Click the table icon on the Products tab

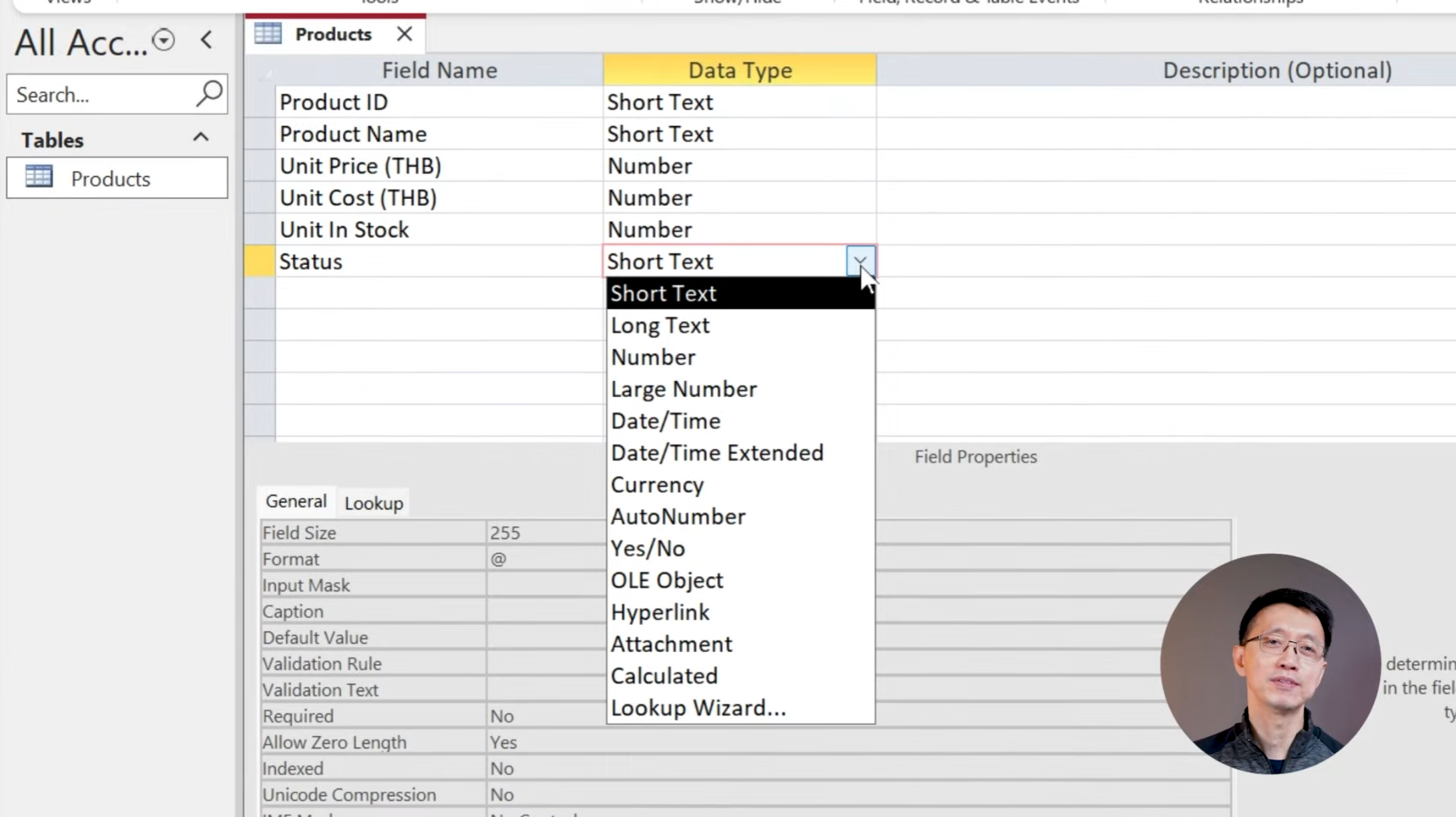point(268,33)
